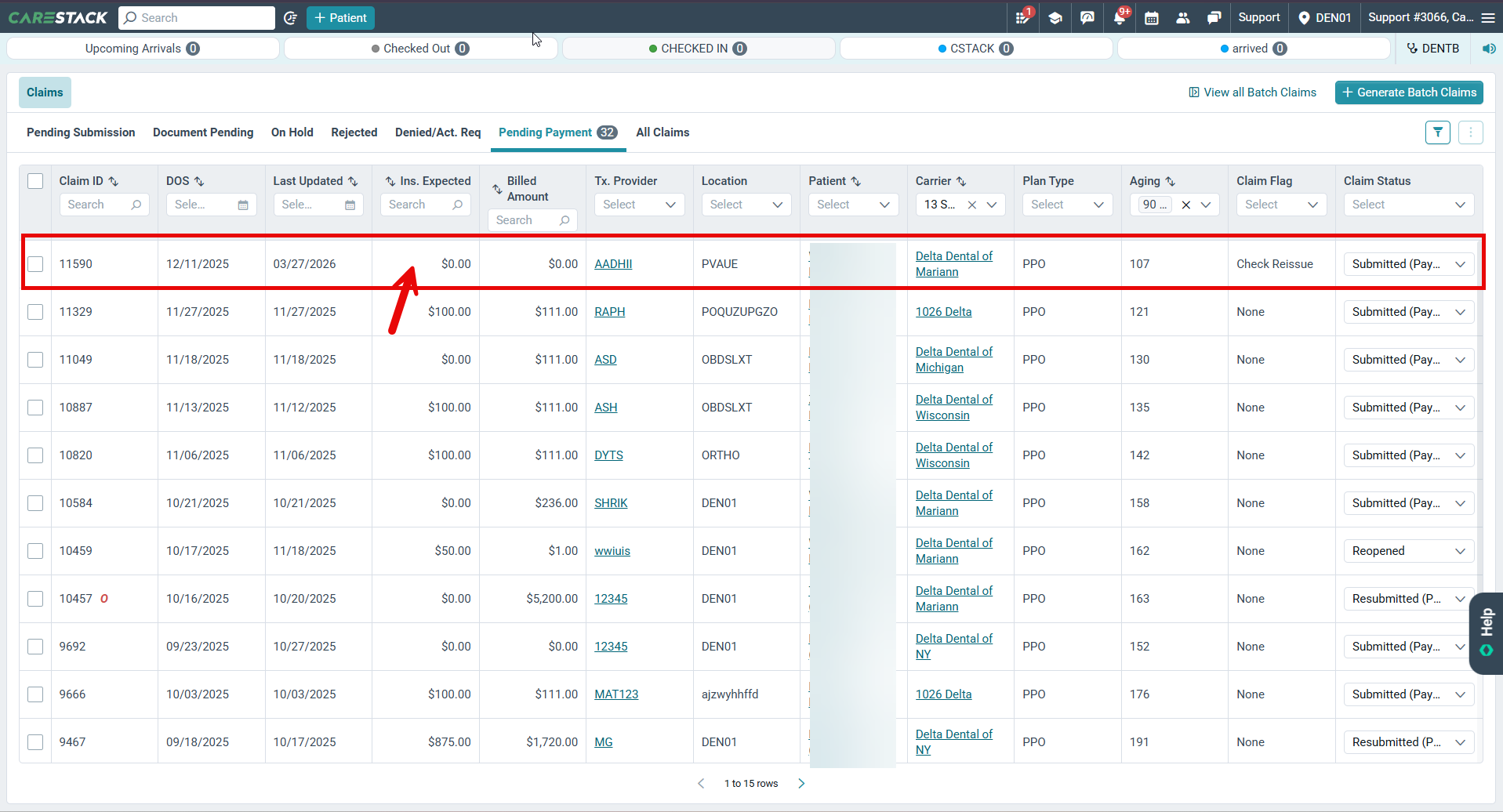Viewport: 1503px width, 812px height.
Task: Clear the Aging filter with the X icon
Action: click(x=1186, y=205)
